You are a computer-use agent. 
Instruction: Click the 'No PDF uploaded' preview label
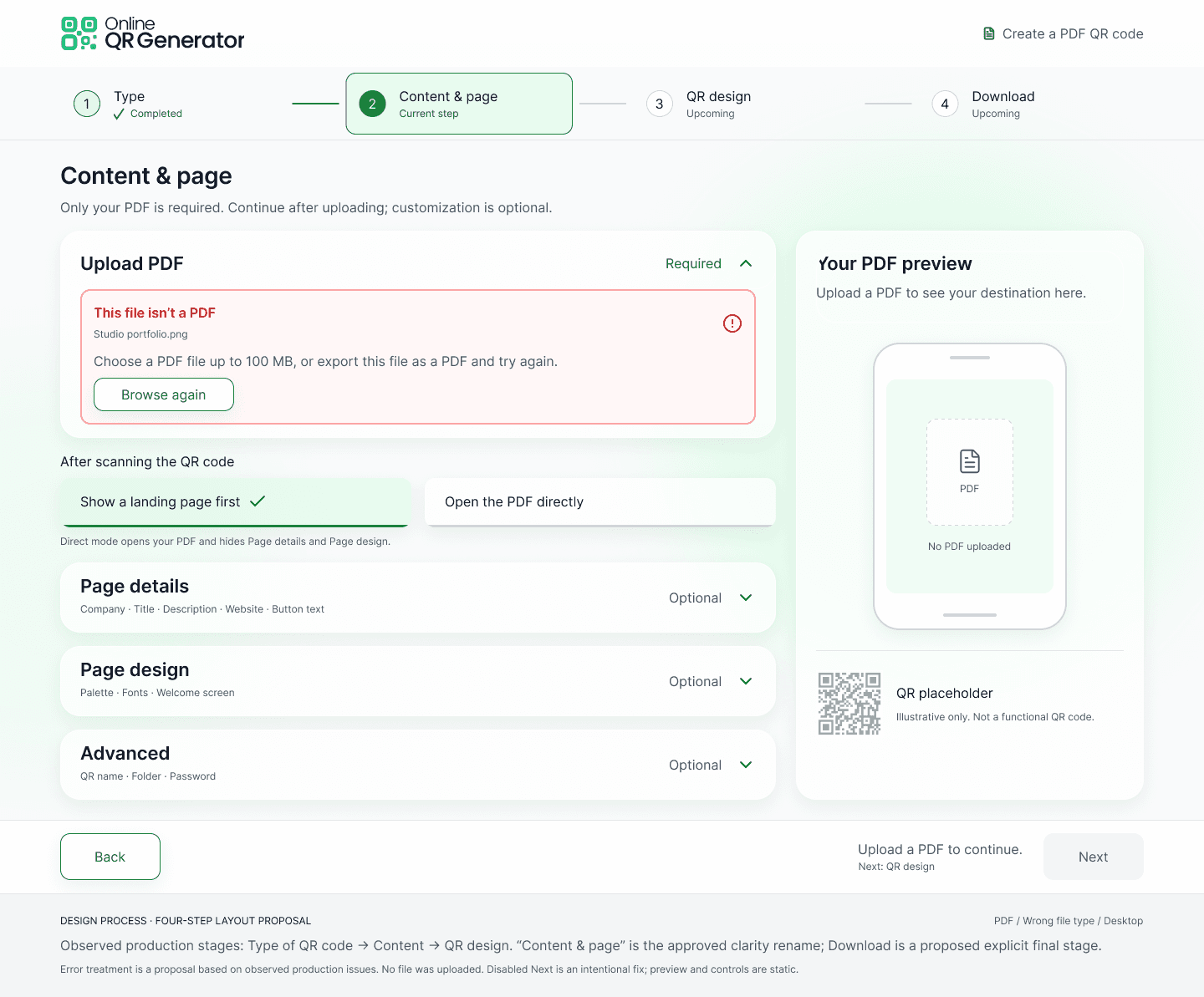click(970, 547)
